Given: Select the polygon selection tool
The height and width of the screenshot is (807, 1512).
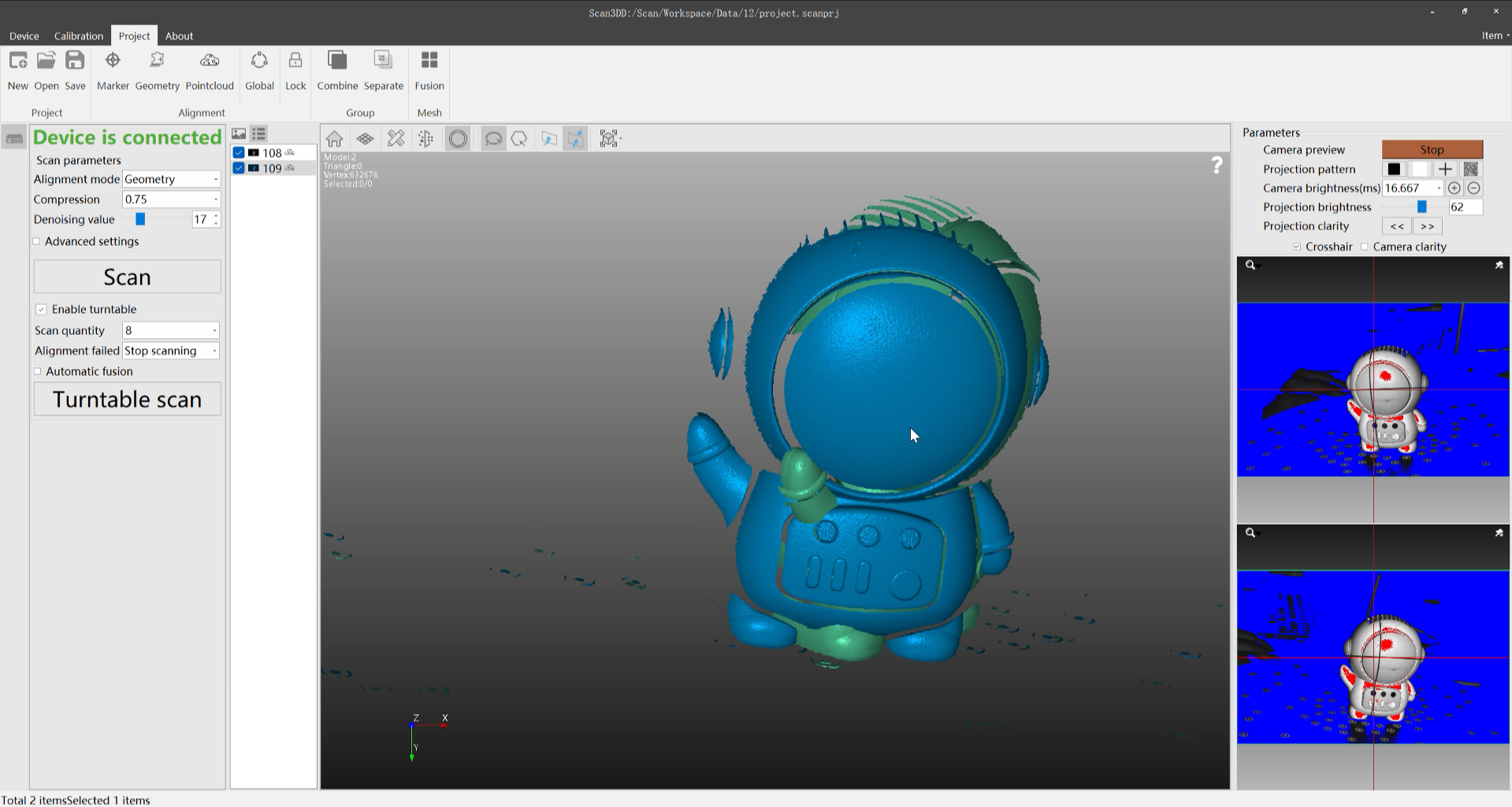Looking at the screenshot, I should [x=519, y=139].
